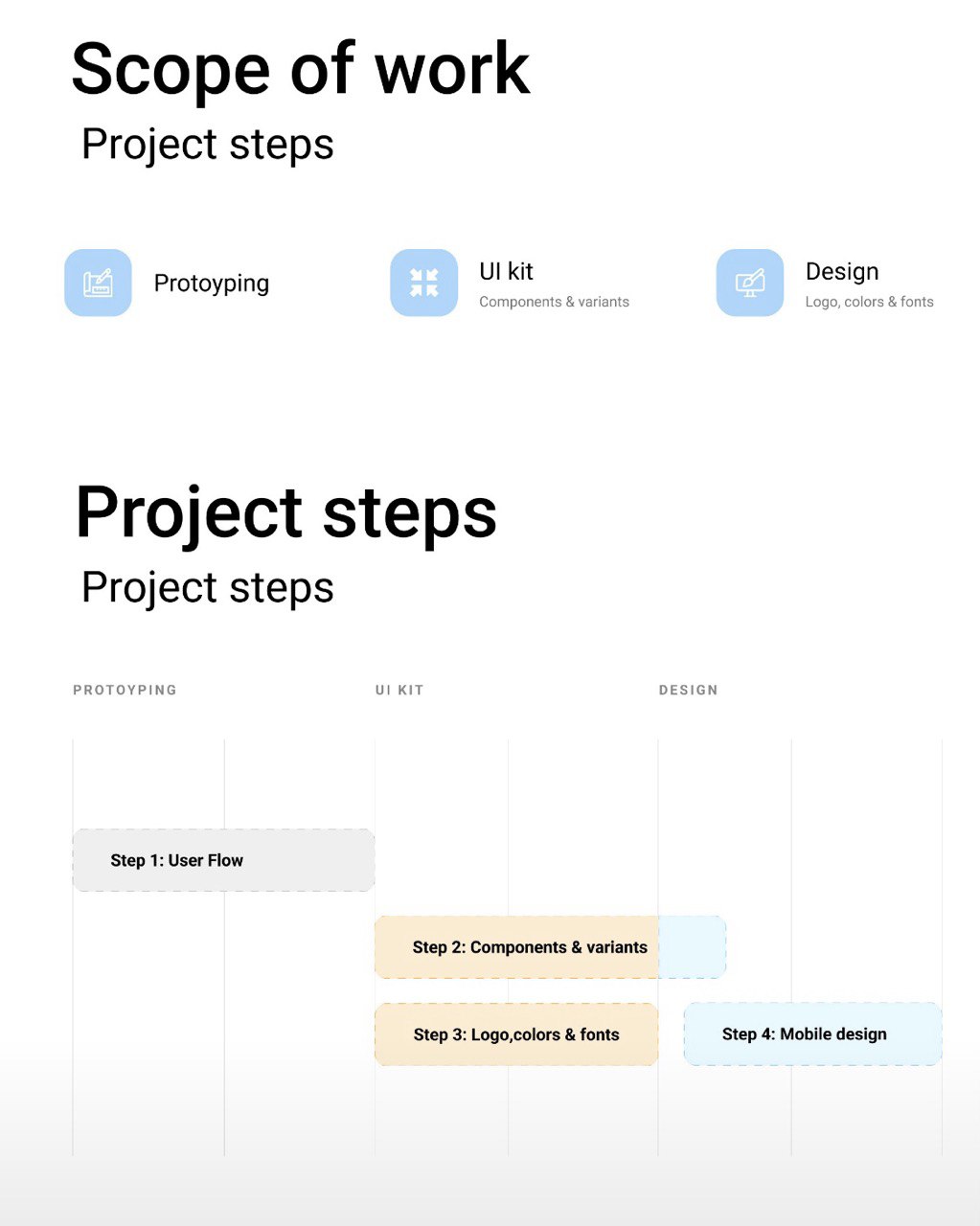Select the UI KIT timeline column header
The height and width of the screenshot is (1226, 980).
[x=399, y=690]
